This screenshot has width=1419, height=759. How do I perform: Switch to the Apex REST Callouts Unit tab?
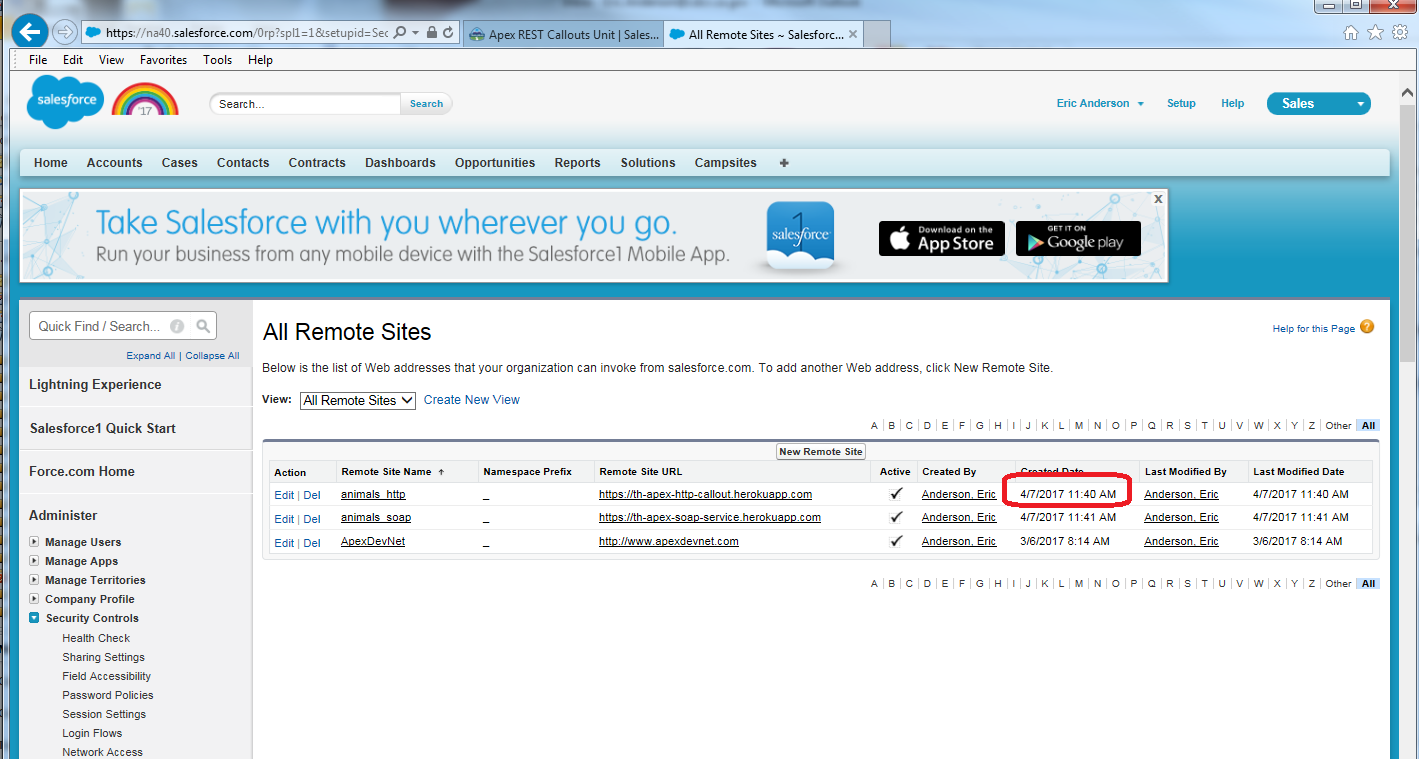click(564, 34)
